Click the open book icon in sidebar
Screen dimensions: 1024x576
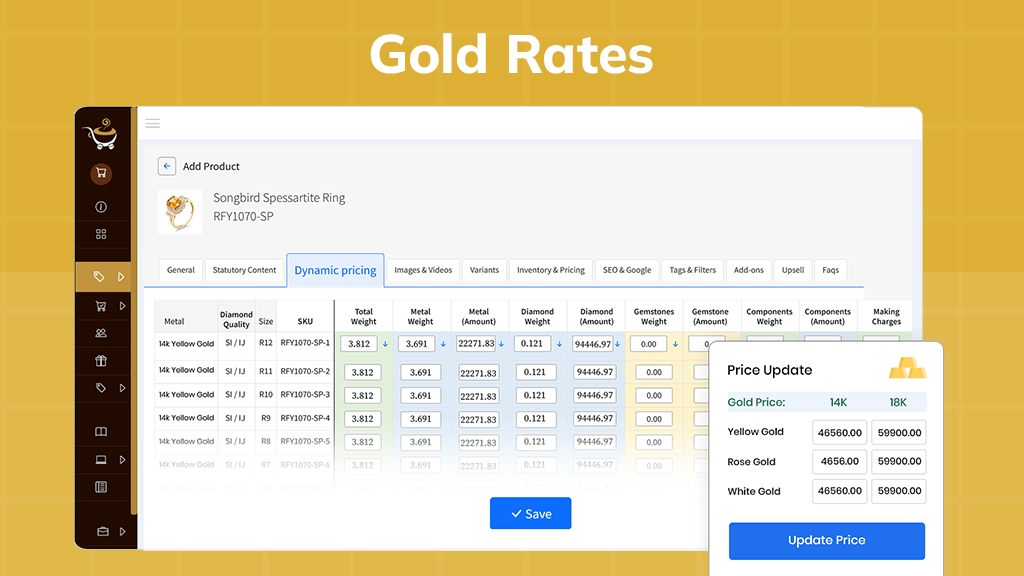(101, 432)
